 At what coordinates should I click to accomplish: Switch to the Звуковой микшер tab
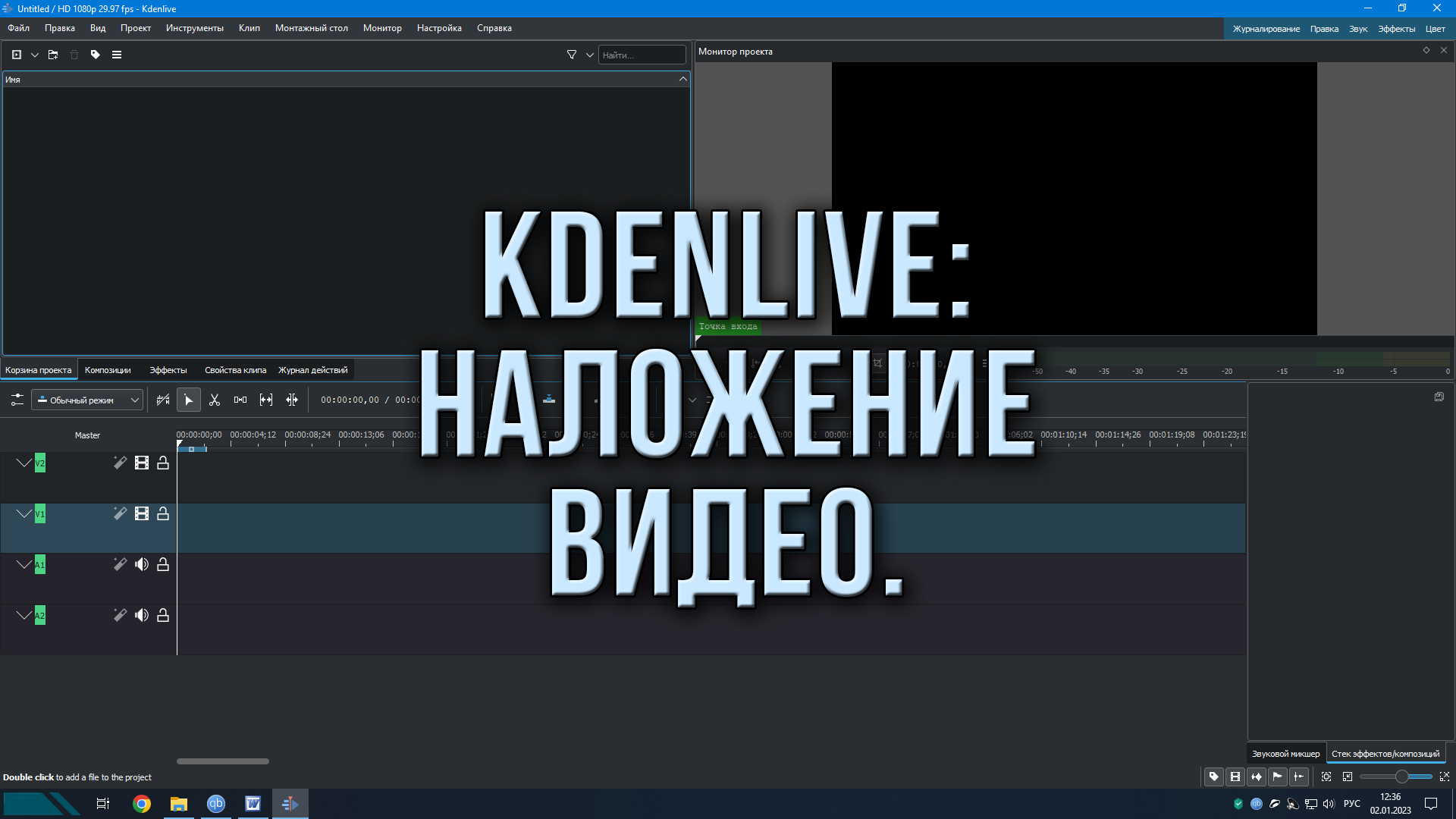click(1285, 754)
